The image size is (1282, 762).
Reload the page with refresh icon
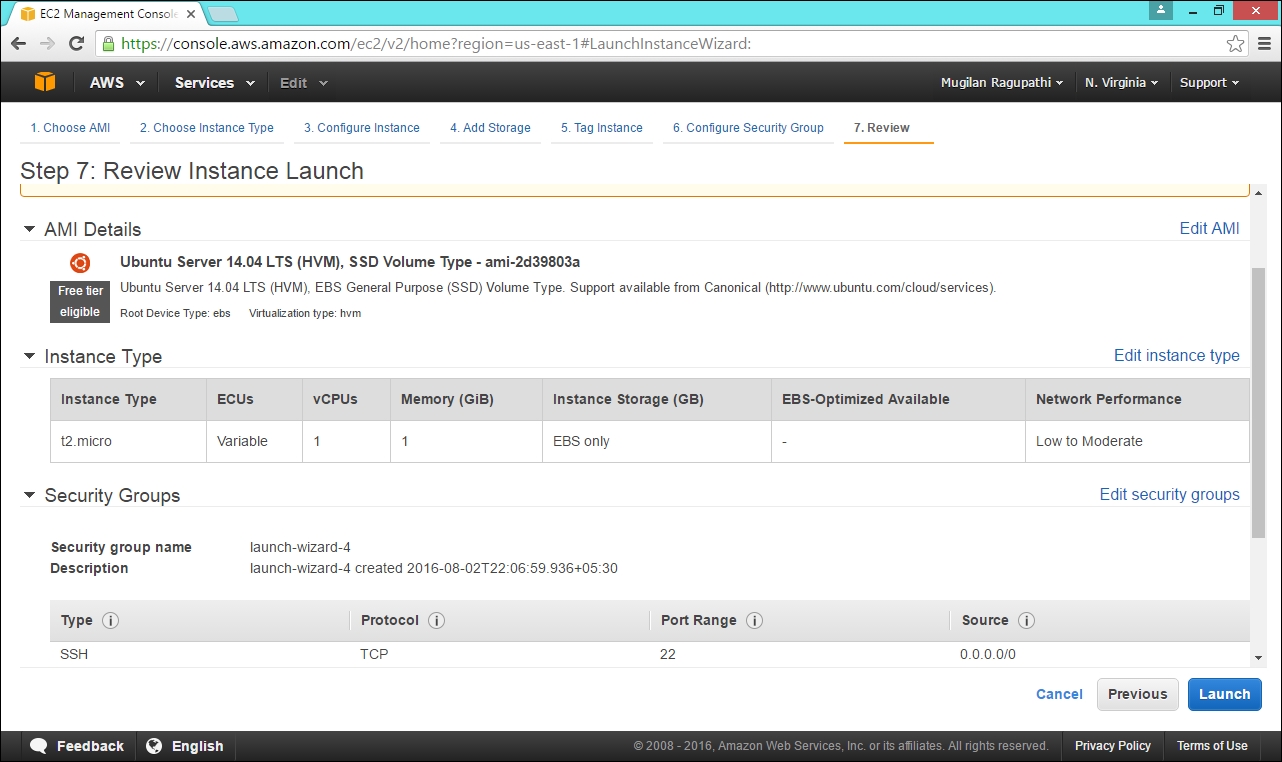click(x=76, y=44)
